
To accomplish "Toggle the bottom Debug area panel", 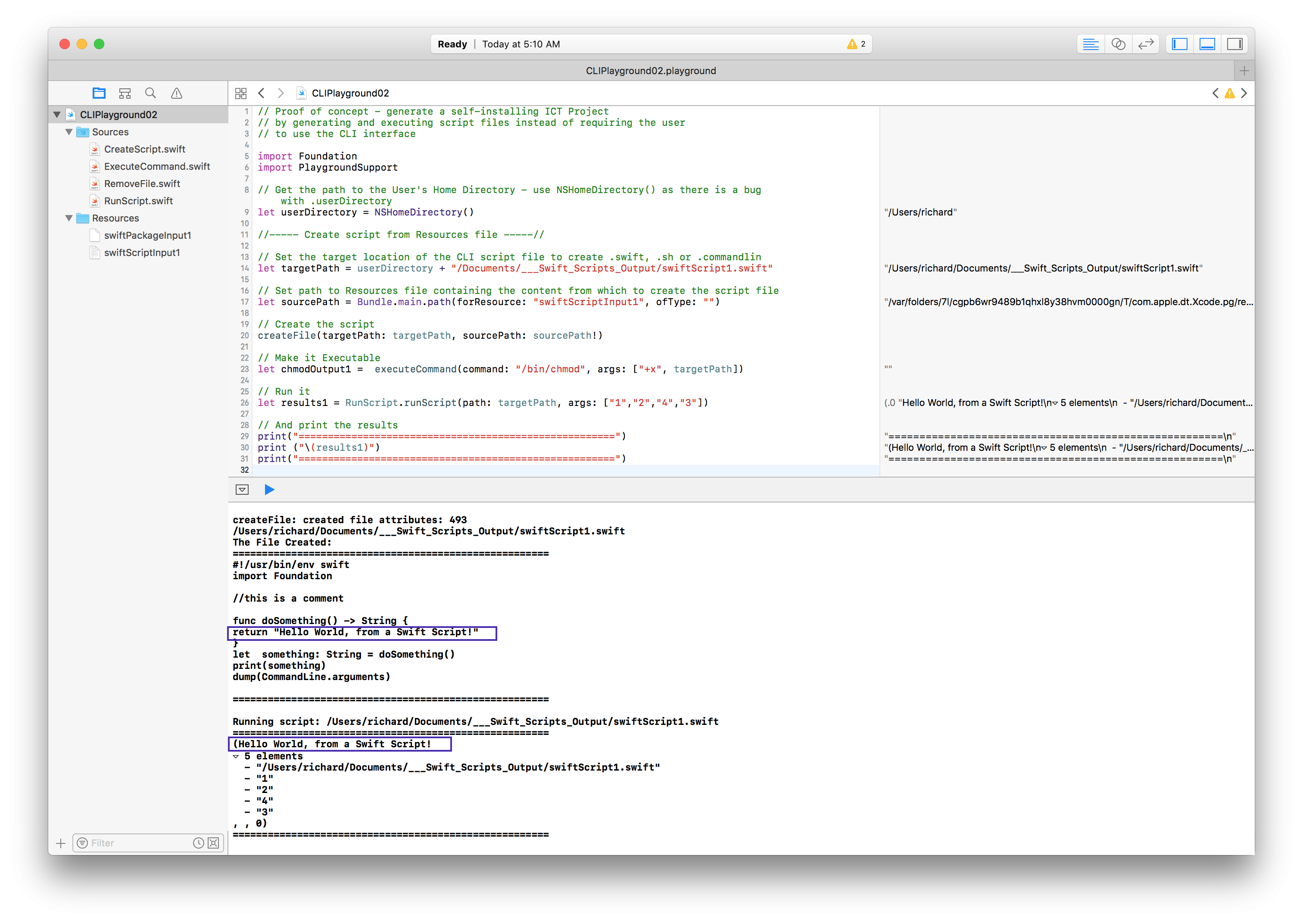I will click(1207, 44).
